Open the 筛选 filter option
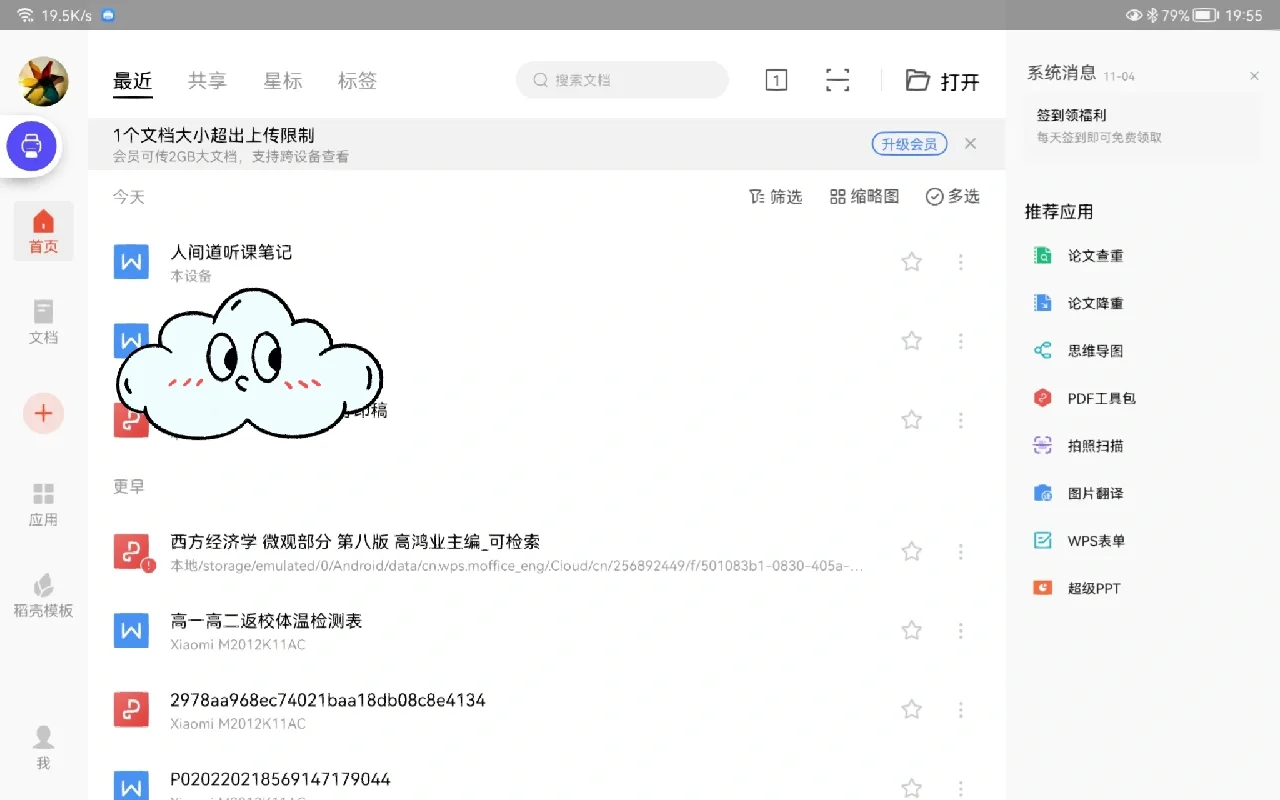The height and width of the screenshot is (800, 1280). [x=775, y=197]
